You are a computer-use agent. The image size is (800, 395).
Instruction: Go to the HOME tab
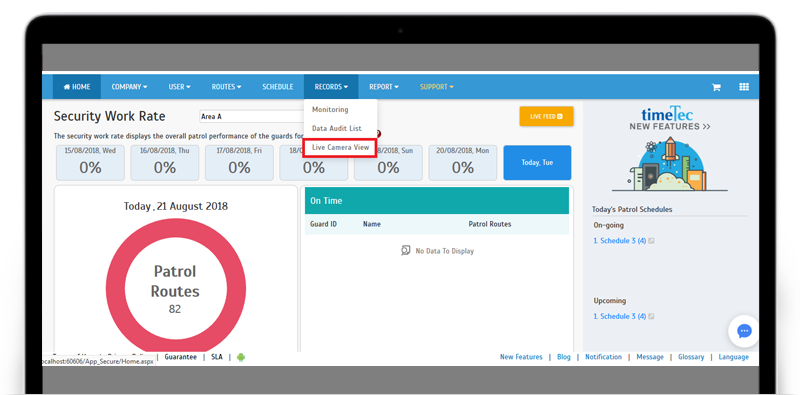[77, 87]
